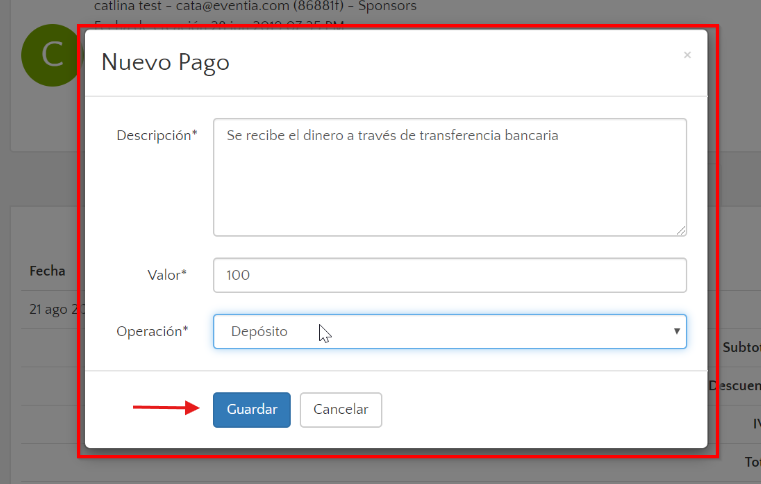Viewport: 761px width, 484px height.
Task: Click the Descuento label in background table
Action: coord(735,386)
